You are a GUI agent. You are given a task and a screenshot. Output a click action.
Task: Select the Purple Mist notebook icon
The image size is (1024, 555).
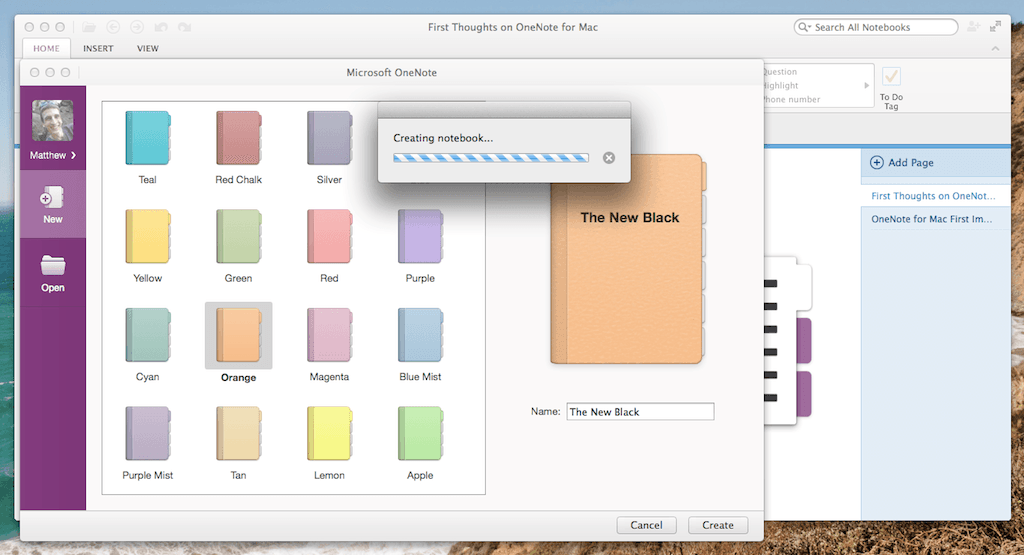[x=148, y=434]
